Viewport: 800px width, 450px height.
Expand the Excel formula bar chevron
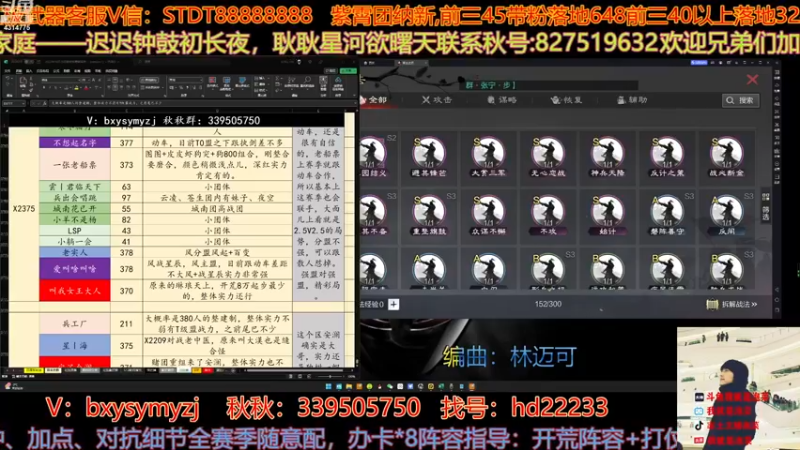[355, 104]
